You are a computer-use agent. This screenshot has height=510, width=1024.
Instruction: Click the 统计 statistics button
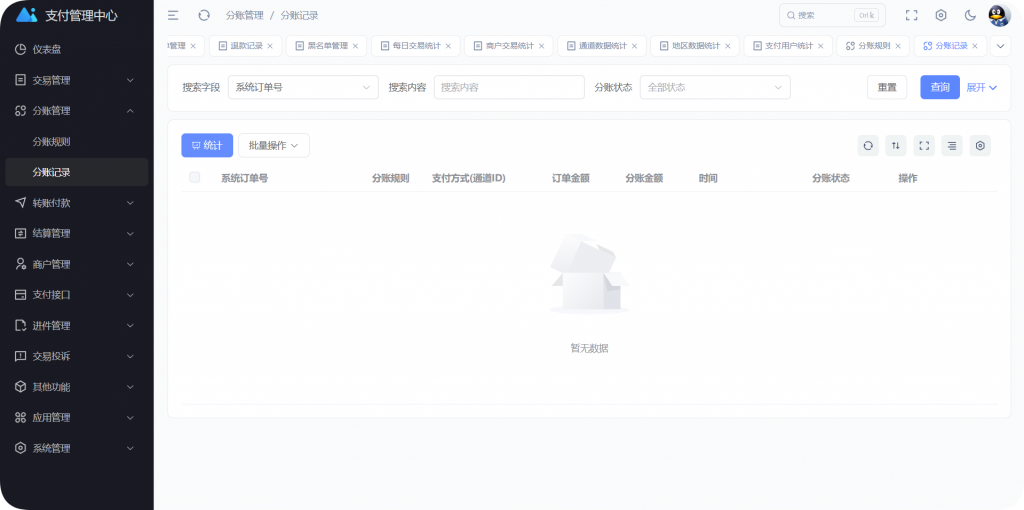207,146
